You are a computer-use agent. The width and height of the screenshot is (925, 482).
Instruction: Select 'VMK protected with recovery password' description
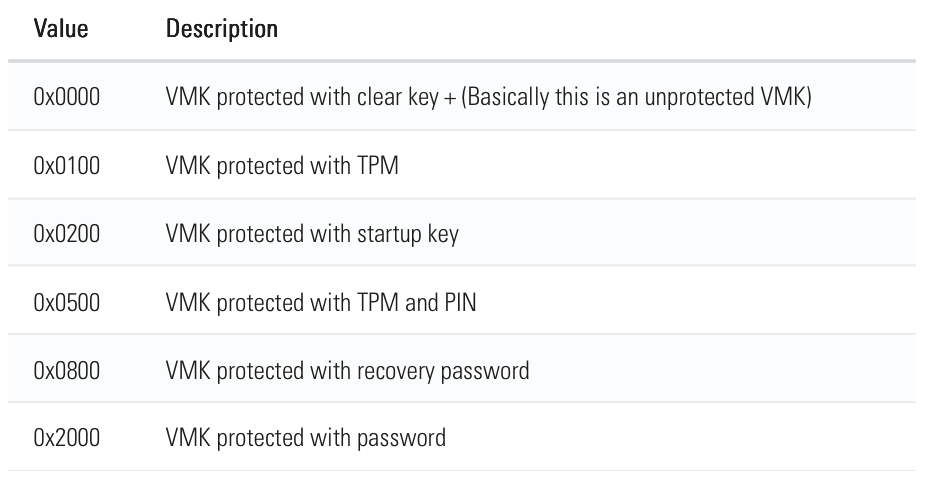(347, 371)
